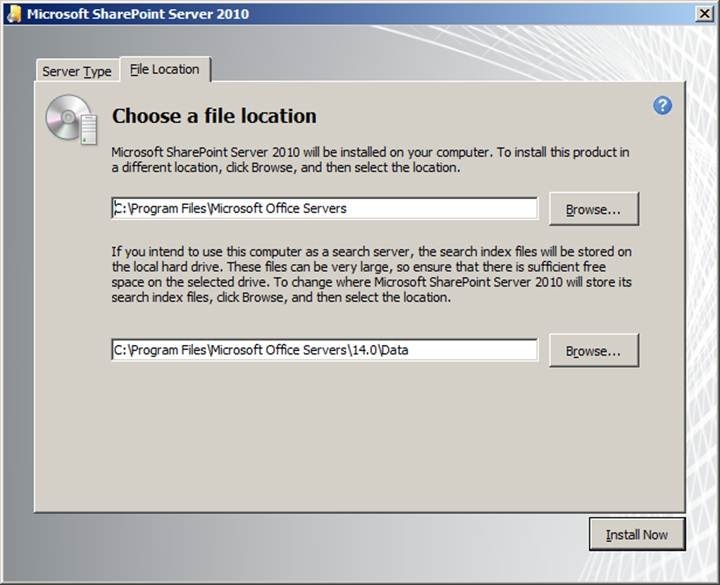The image size is (720, 585).
Task: Switch to the Server Type tab
Action: [x=77, y=71]
